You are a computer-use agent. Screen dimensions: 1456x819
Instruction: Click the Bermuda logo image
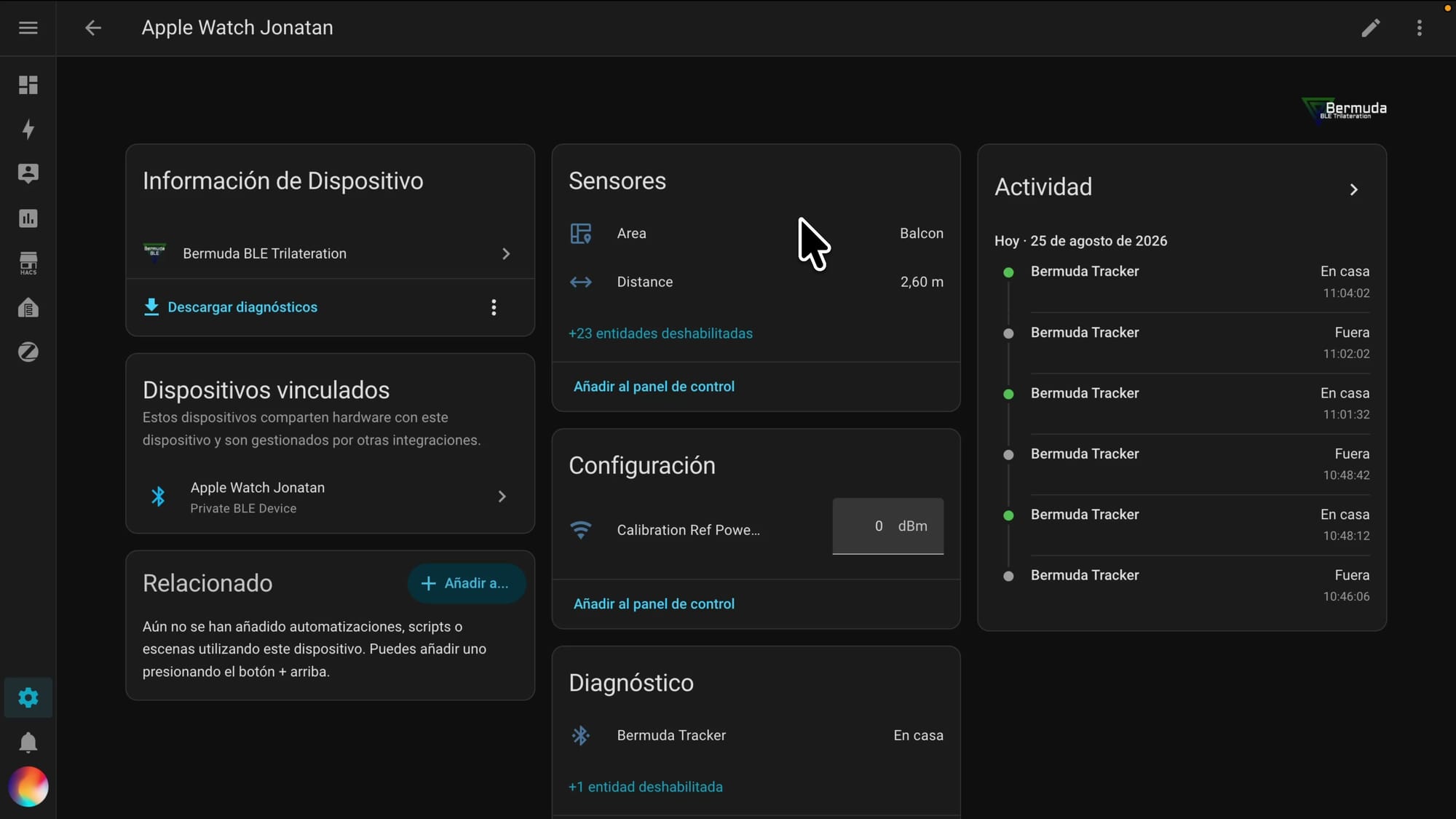point(1344,109)
